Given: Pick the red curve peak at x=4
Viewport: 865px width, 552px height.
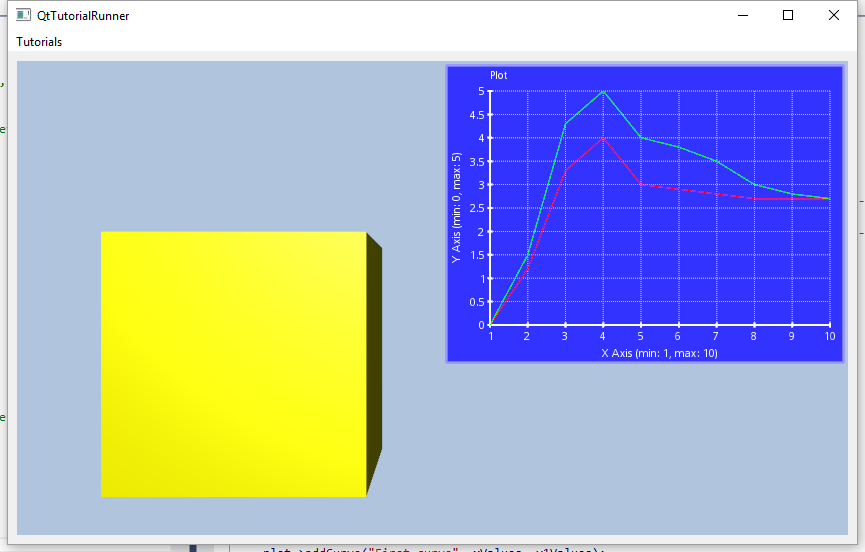Looking at the screenshot, I should (603, 138).
